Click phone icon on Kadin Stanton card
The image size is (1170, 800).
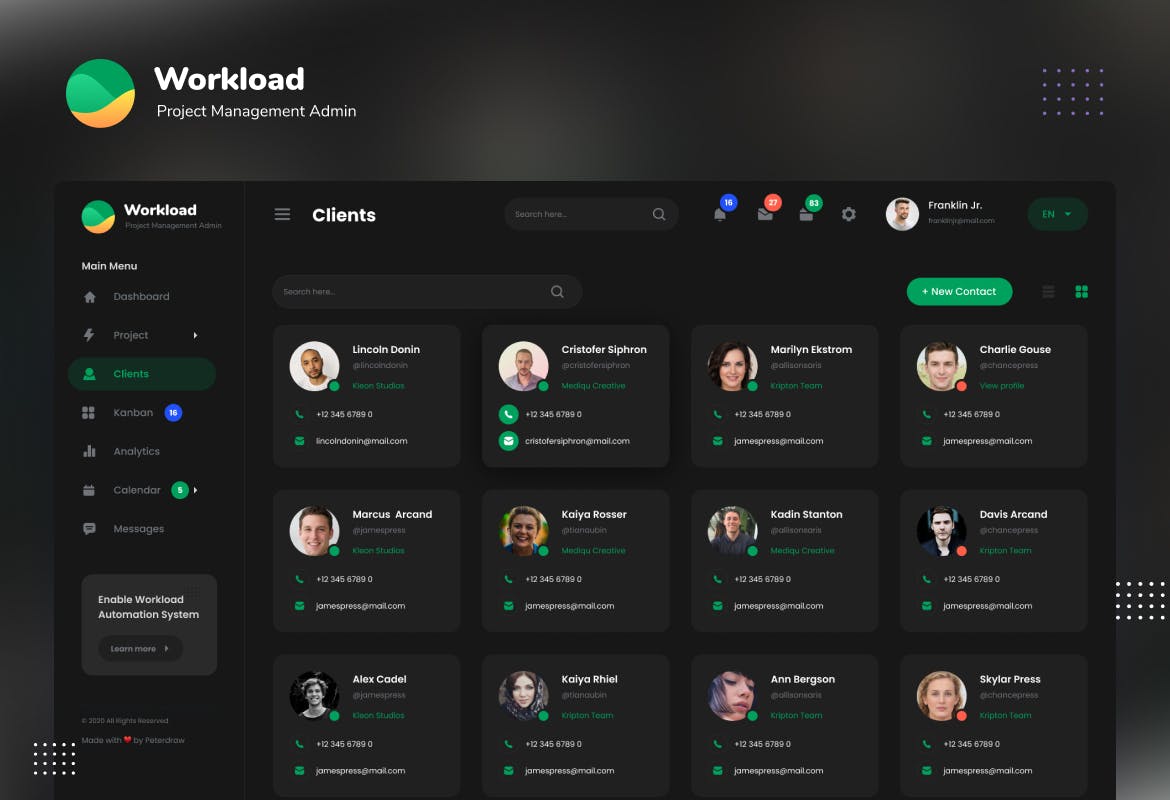[x=717, y=579]
